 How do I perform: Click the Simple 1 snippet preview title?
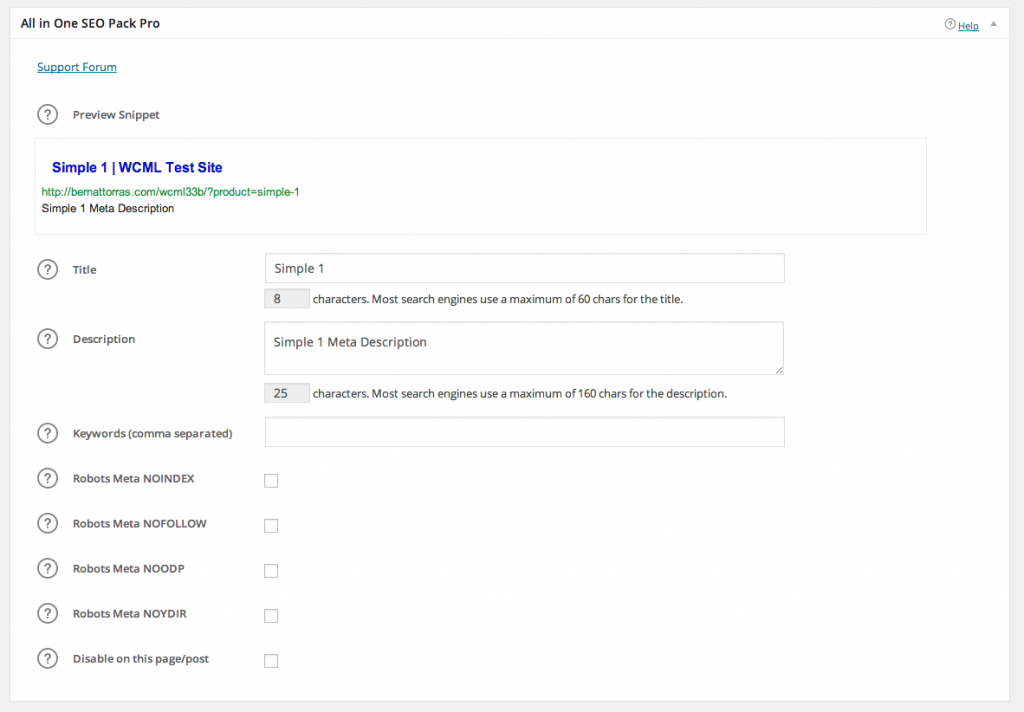point(138,166)
